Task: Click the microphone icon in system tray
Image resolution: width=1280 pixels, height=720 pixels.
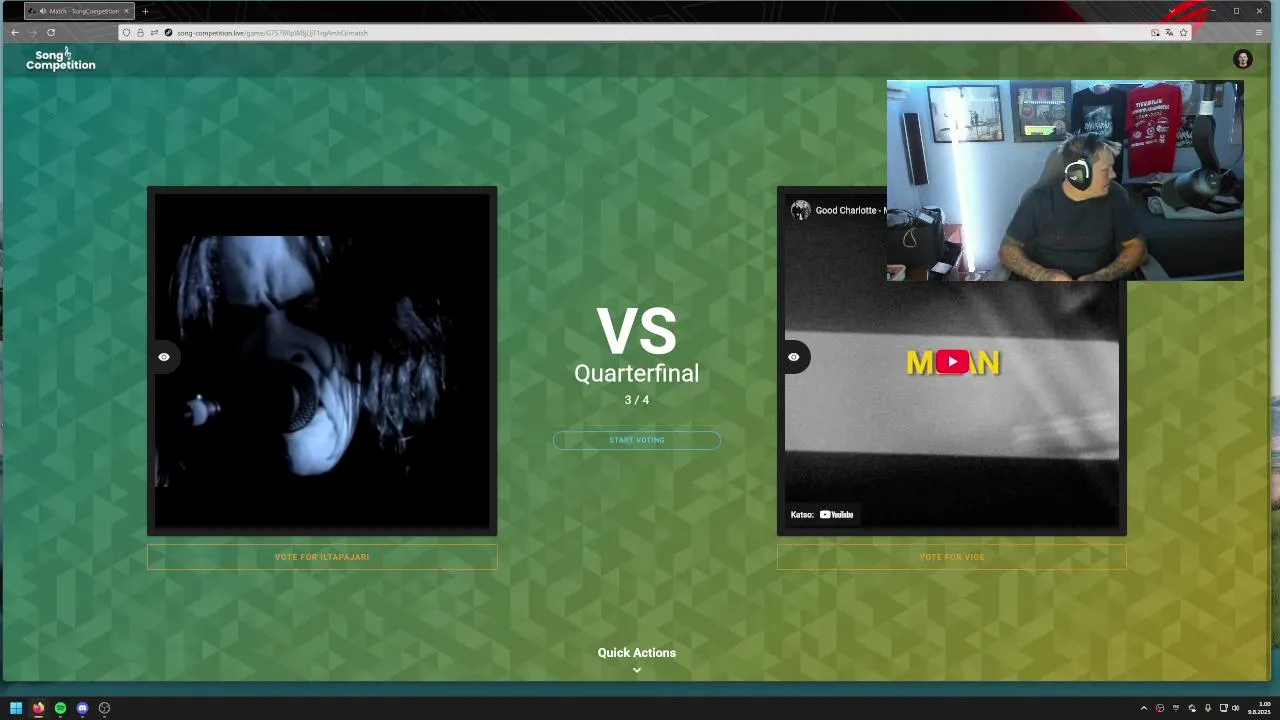Action: tap(1208, 708)
